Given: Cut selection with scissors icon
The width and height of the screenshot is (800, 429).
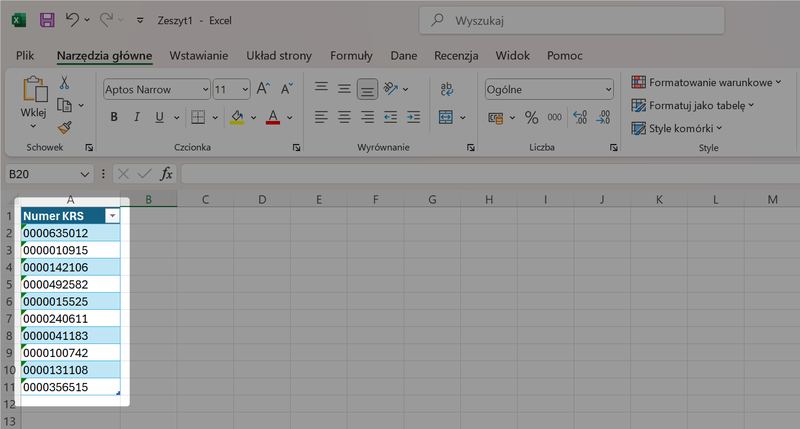Looking at the screenshot, I should pos(64,83).
